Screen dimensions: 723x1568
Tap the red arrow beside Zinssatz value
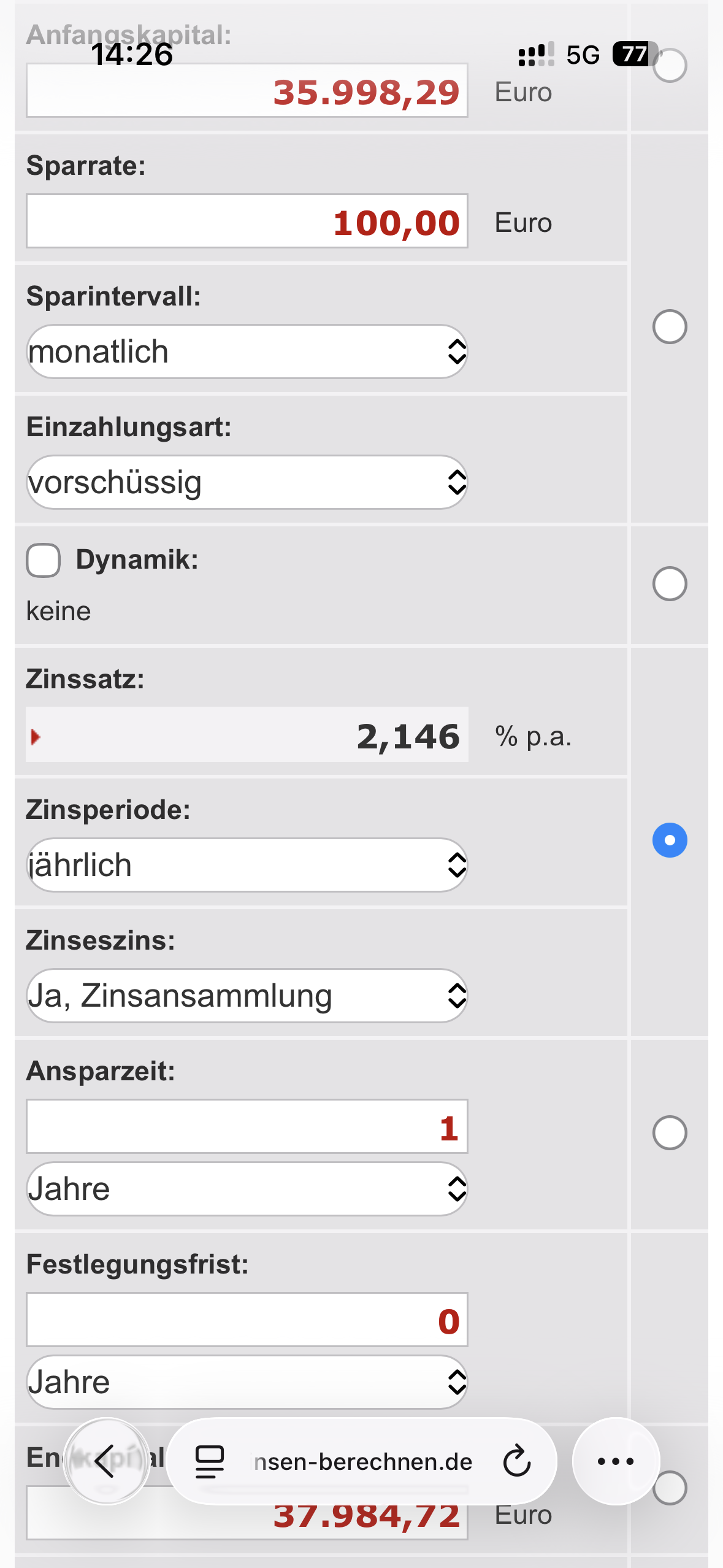click(x=36, y=737)
